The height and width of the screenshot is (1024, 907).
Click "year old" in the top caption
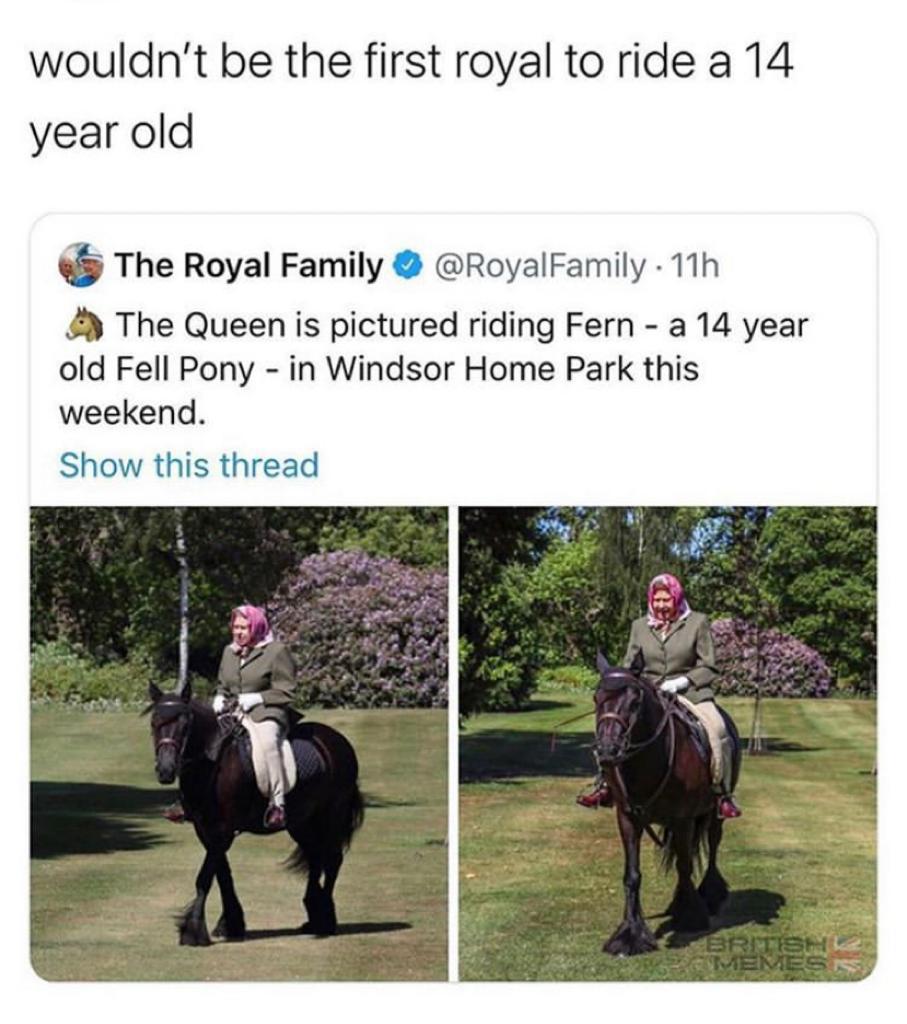point(112,133)
